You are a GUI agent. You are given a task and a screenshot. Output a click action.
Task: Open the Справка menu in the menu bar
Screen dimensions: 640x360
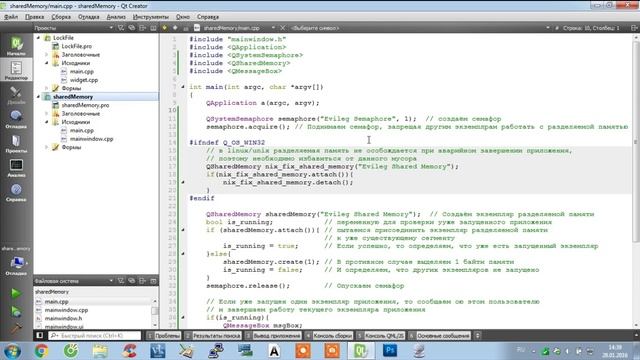(208, 17)
